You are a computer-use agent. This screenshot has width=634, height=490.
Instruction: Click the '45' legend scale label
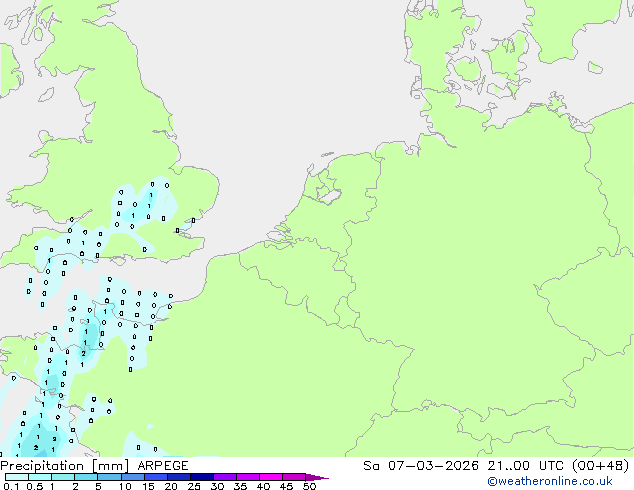click(x=286, y=486)
